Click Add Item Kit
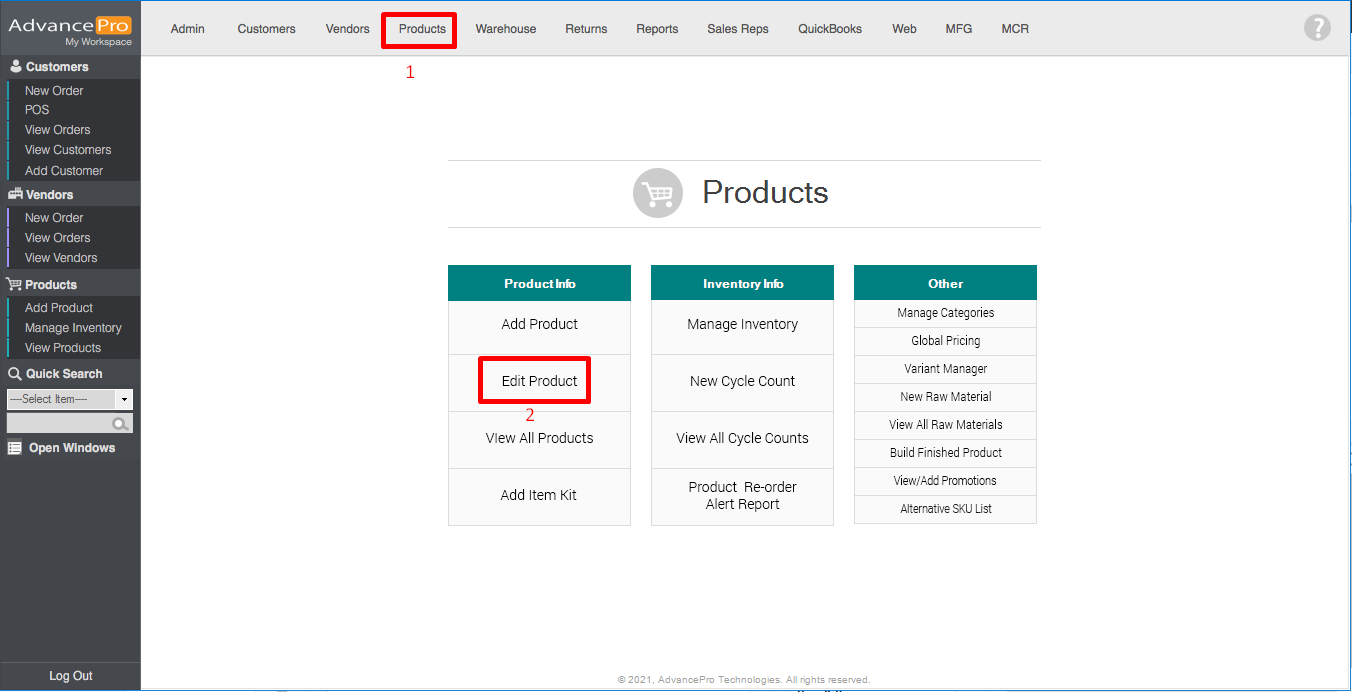1352x692 pixels. 539,496
